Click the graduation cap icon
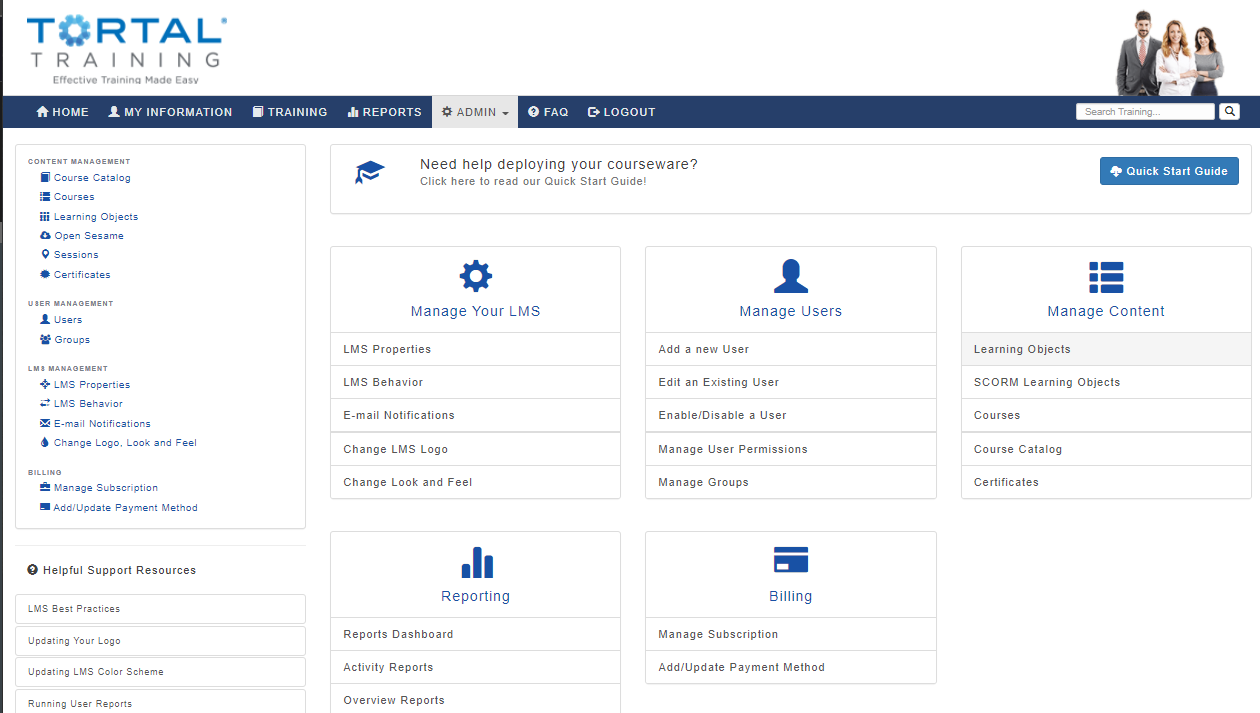1260x713 pixels. pos(370,172)
